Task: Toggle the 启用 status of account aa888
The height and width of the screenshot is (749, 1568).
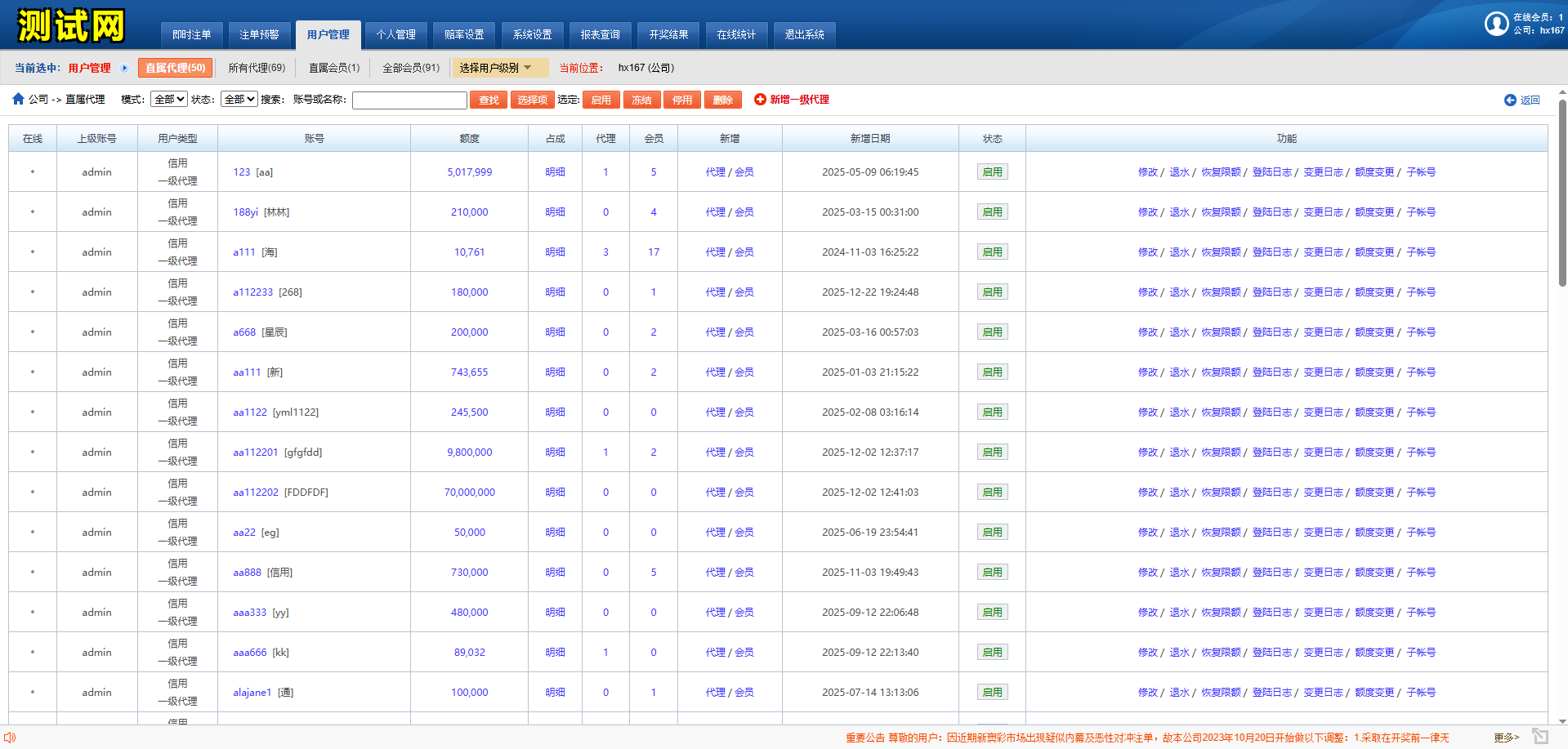Action: (x=992, y=573)
